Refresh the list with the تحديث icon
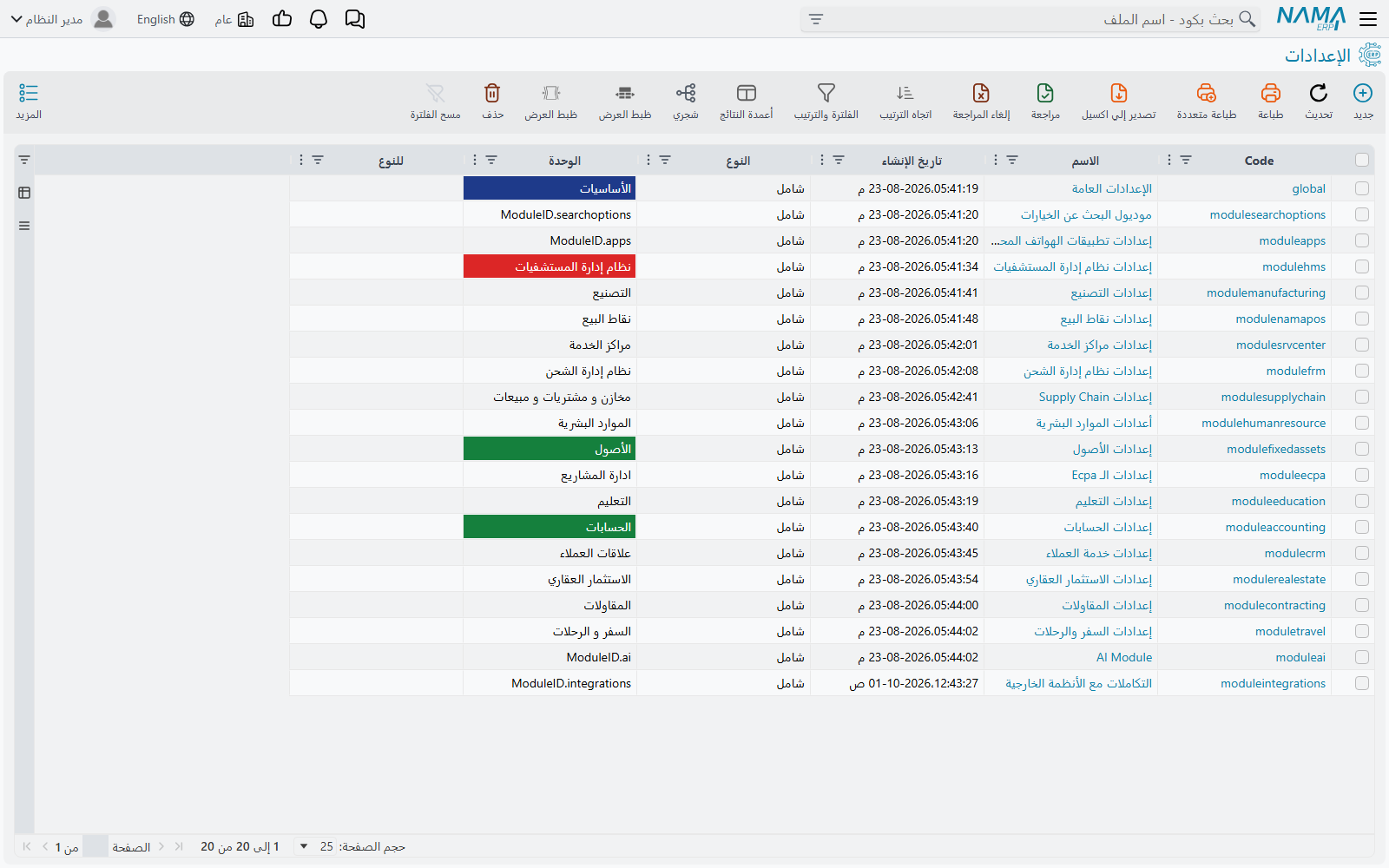The image size is (1389, 868). tap(1319, 93)
